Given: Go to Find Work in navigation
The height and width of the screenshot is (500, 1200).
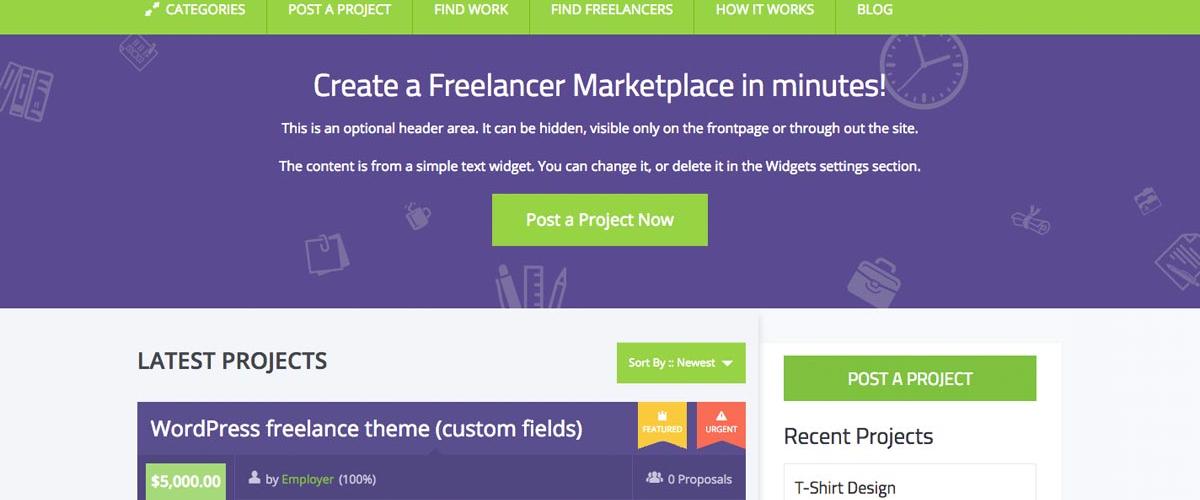Looking at the screenshot, I should pos(471,10).
